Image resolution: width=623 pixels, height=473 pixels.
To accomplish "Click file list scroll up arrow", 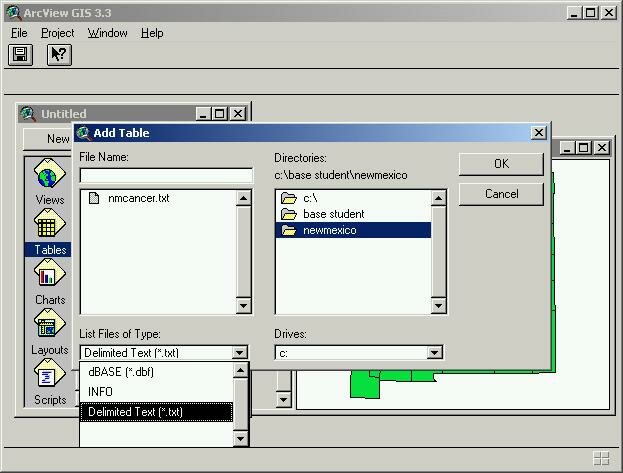I will (x=243, y=198).
